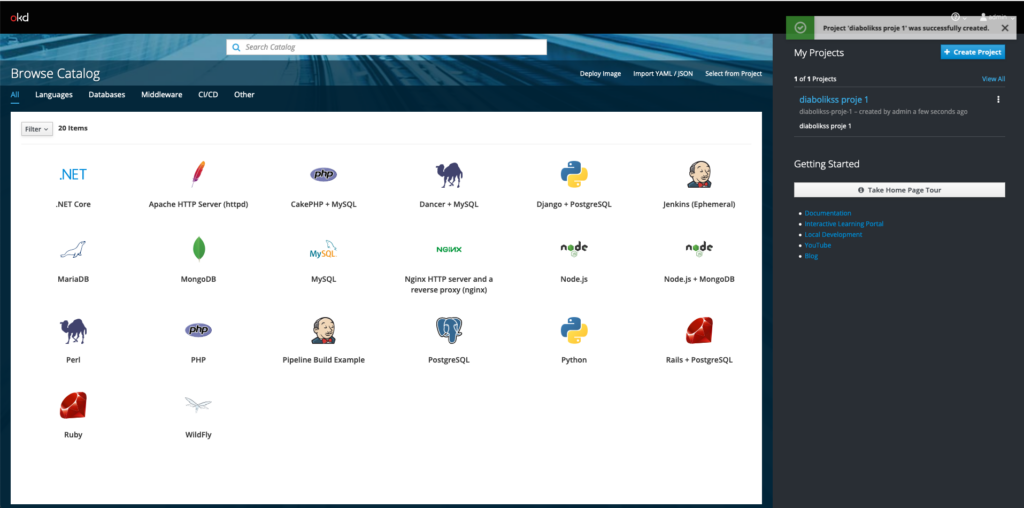The width and height of the screenshot is (1024, 508).
Task: Click the OKD logo in header
Action: (20, 17)
